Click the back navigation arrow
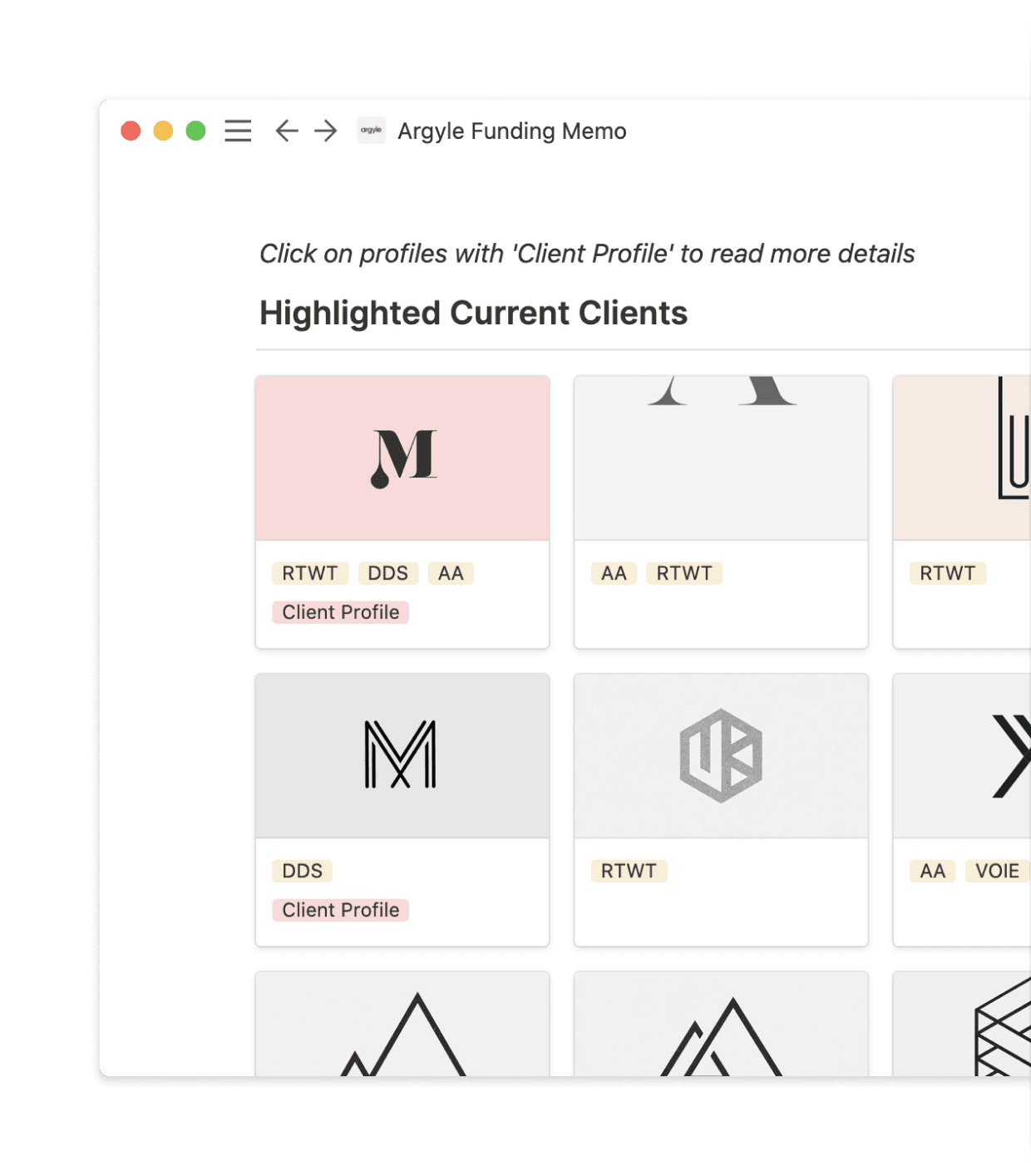The height and width of the screenshot is (1176, 1031). point(285,131)
